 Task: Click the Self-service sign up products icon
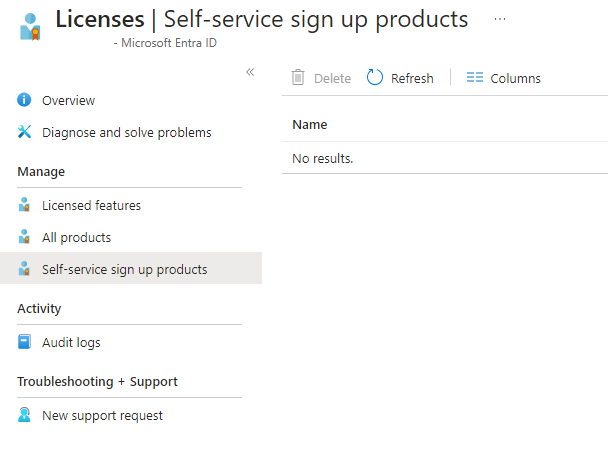(x=25, y=269)
